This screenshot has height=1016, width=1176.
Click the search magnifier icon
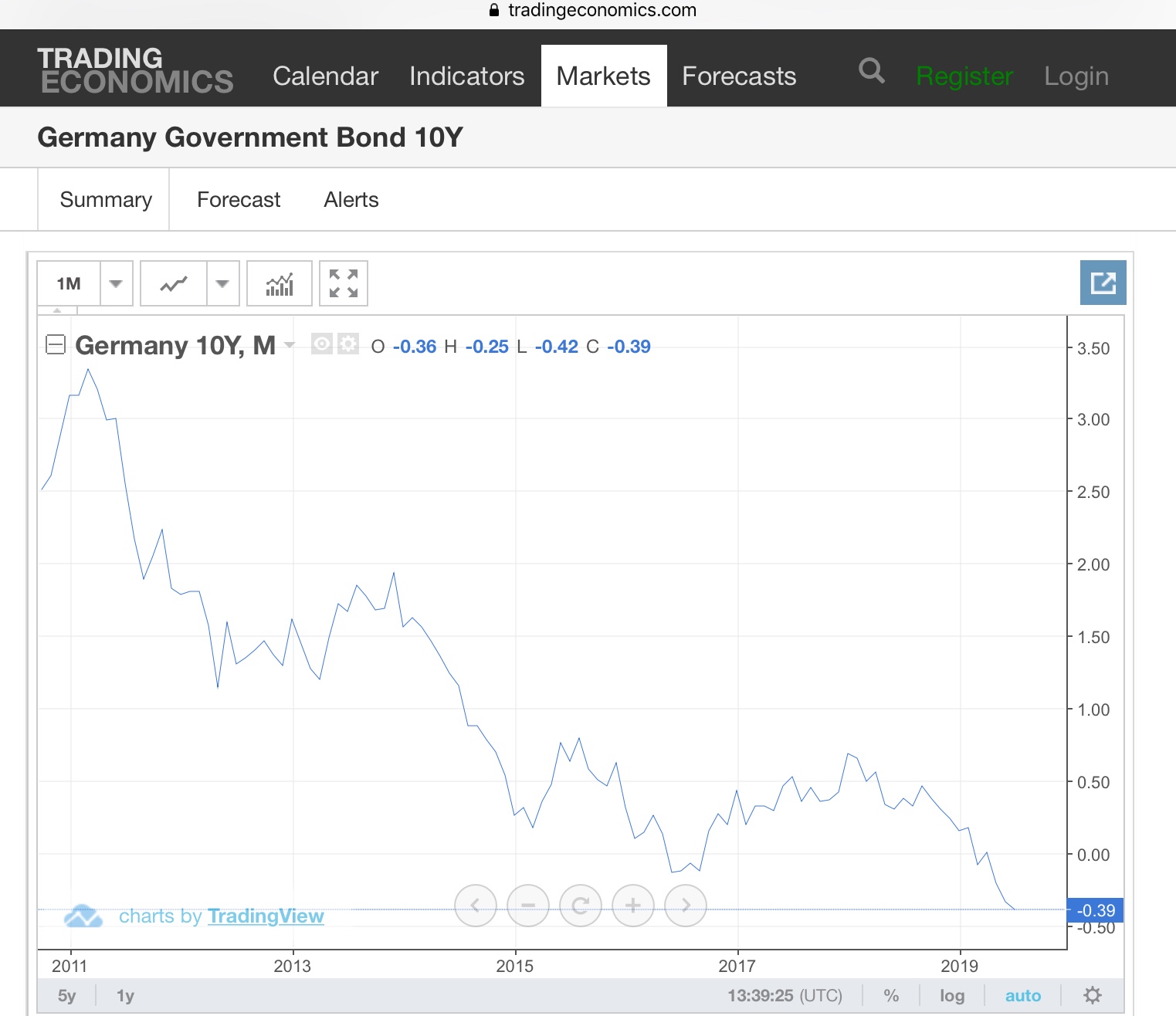click(871, 72)
